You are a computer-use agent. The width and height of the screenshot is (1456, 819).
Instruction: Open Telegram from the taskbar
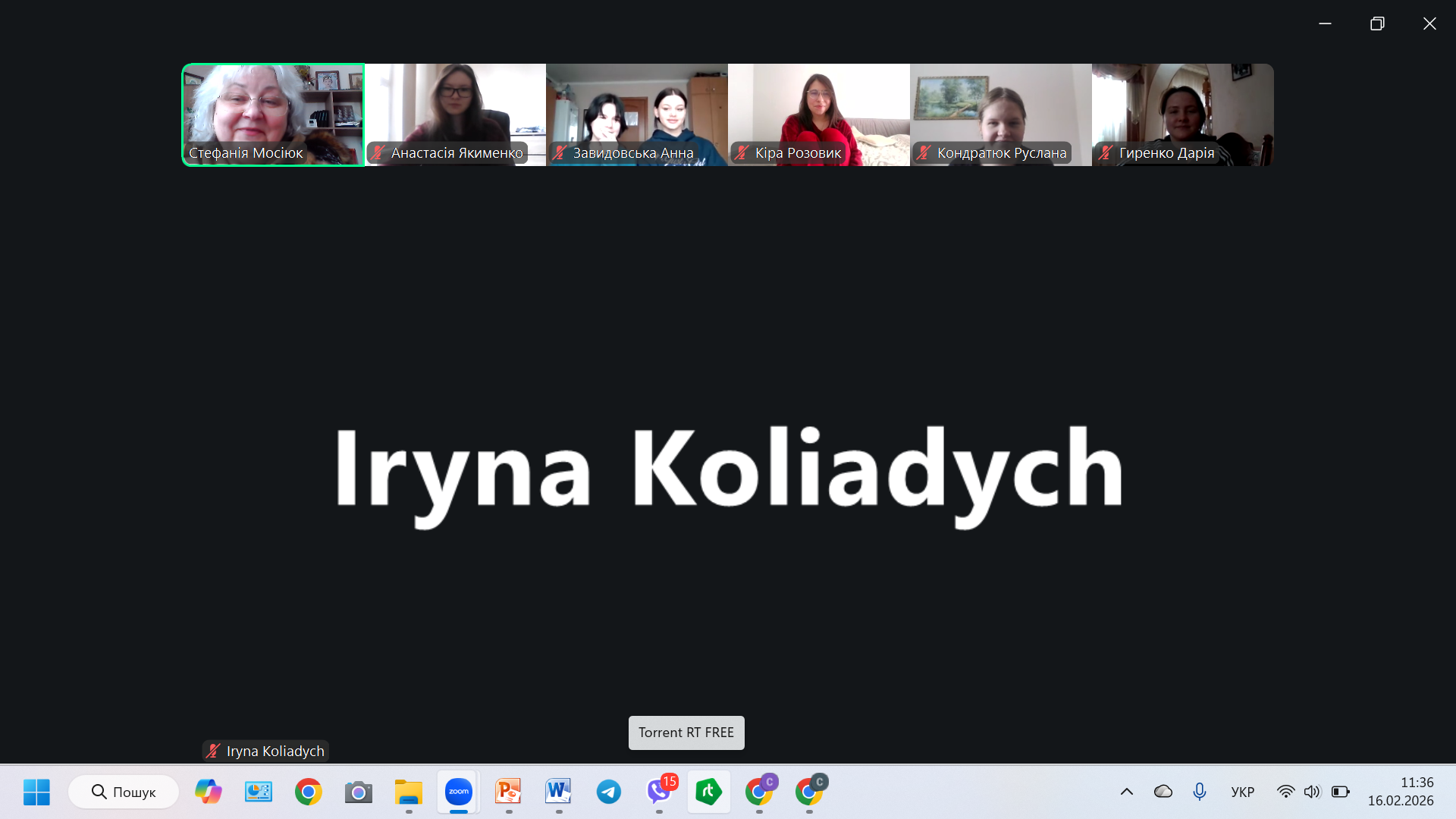coord(608,792)
